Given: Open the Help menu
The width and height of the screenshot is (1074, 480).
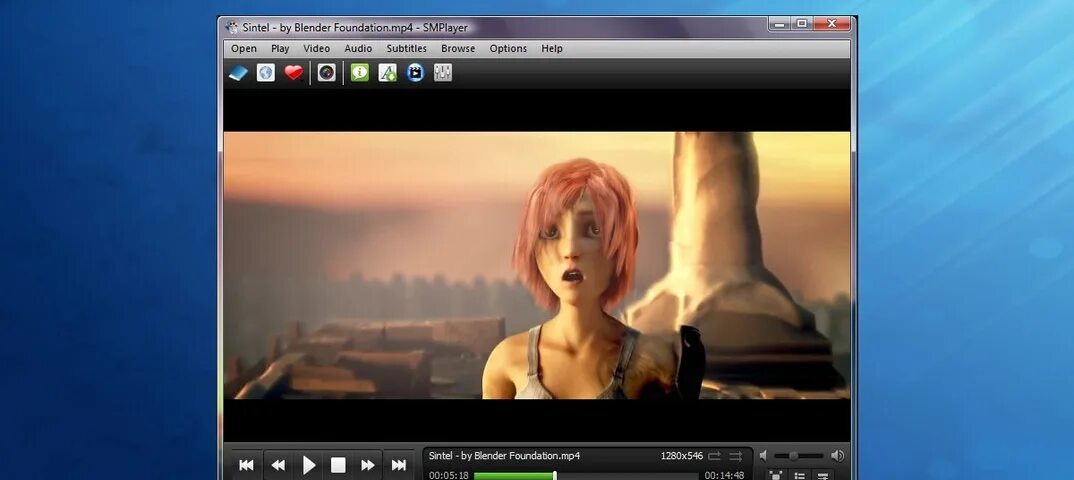Looking at the screenshot, I should (x=552, y=49).
